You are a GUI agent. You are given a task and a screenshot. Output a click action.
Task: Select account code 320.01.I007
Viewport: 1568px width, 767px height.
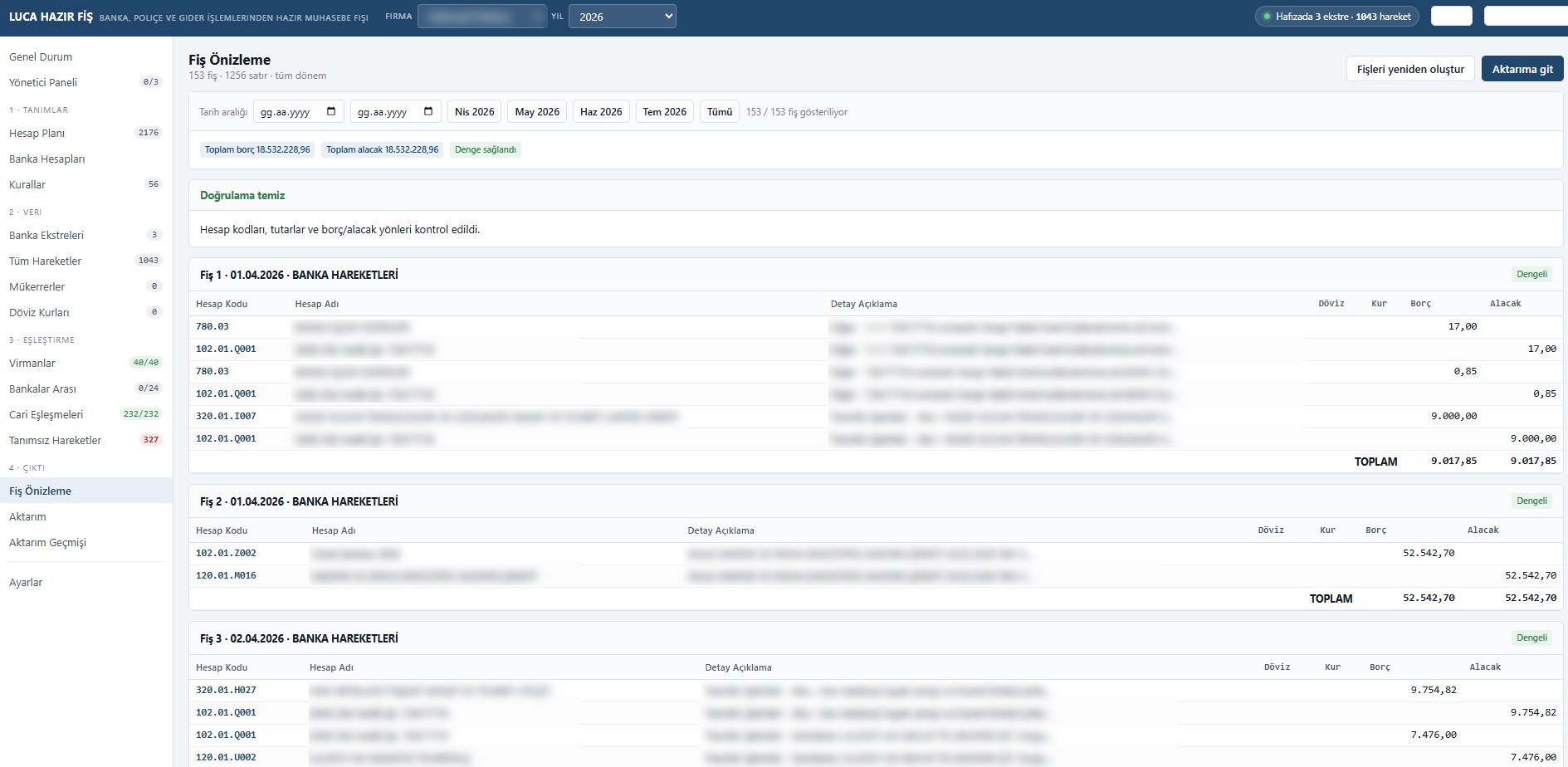[226, 416]
